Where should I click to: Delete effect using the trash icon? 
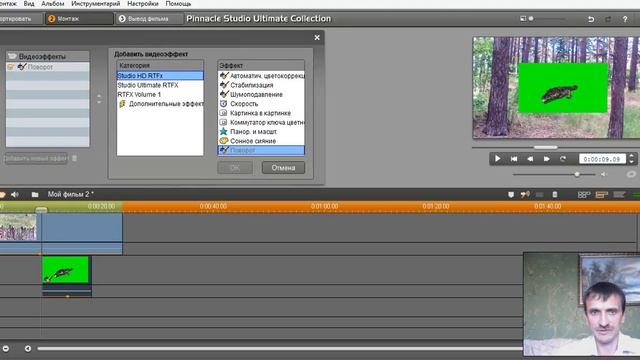tap(74, 158)
